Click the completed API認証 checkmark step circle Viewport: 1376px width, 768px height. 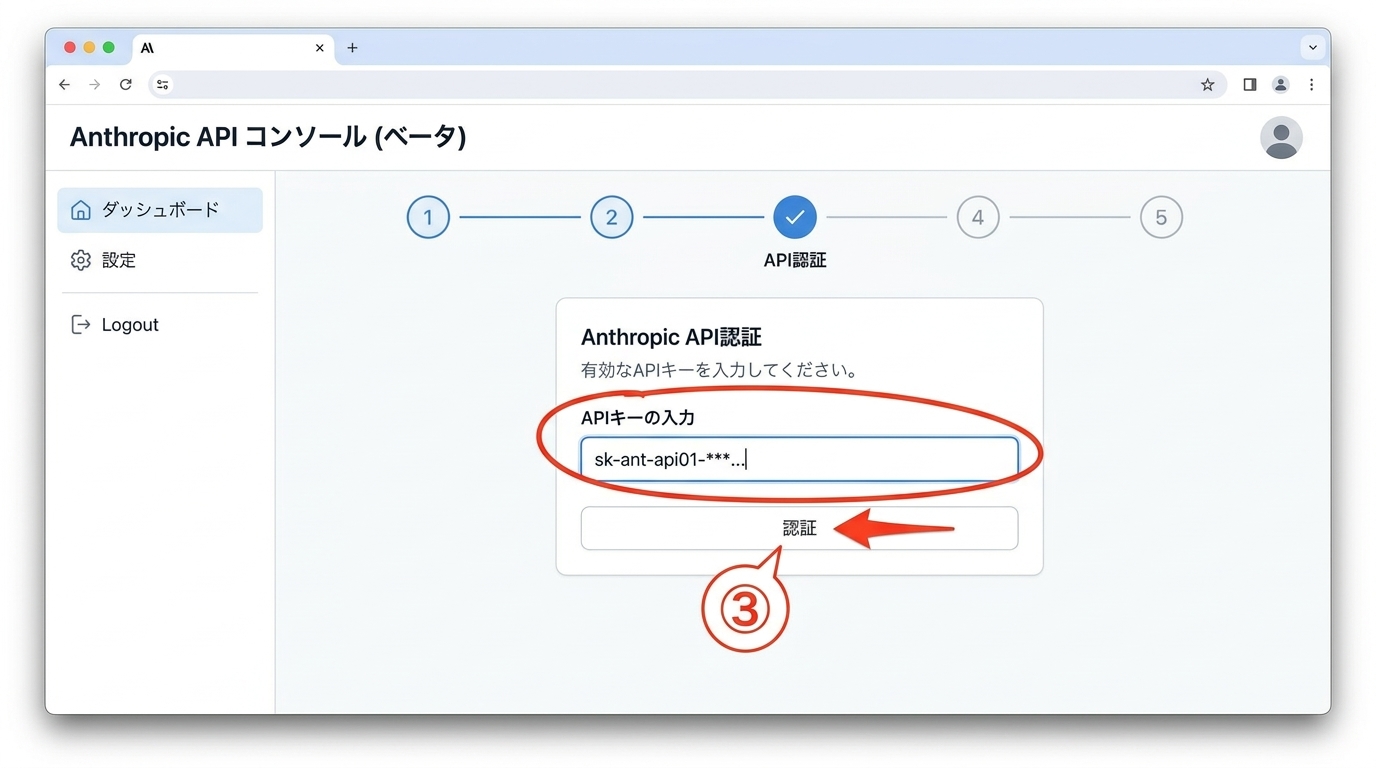pos(795,217)
